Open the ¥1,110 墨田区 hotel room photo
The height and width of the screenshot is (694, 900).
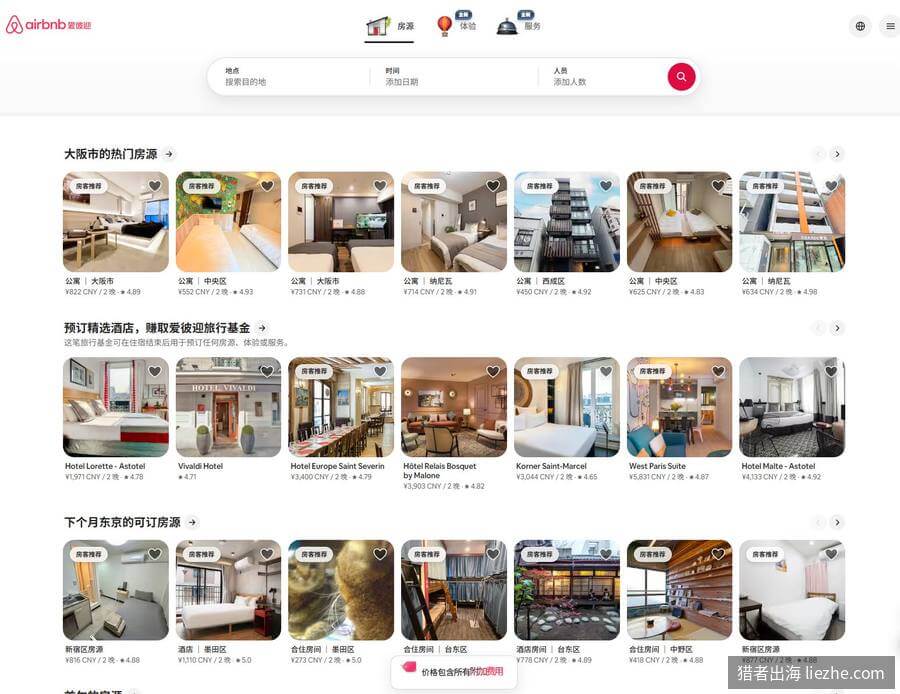tap(228, 590)
